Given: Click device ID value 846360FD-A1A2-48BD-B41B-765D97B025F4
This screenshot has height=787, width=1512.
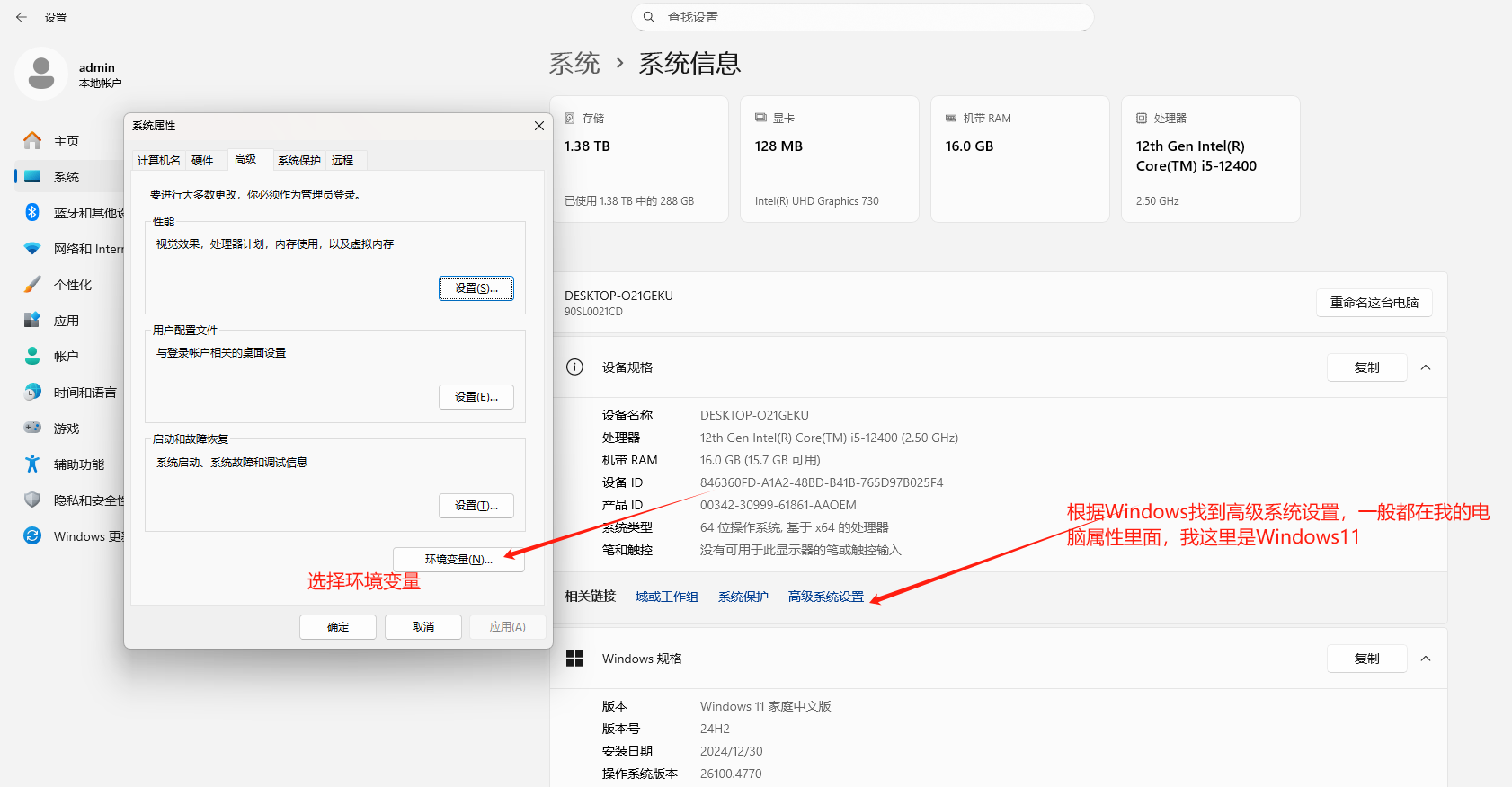Looking at the screenshot, I should click(x=822, y=482).
